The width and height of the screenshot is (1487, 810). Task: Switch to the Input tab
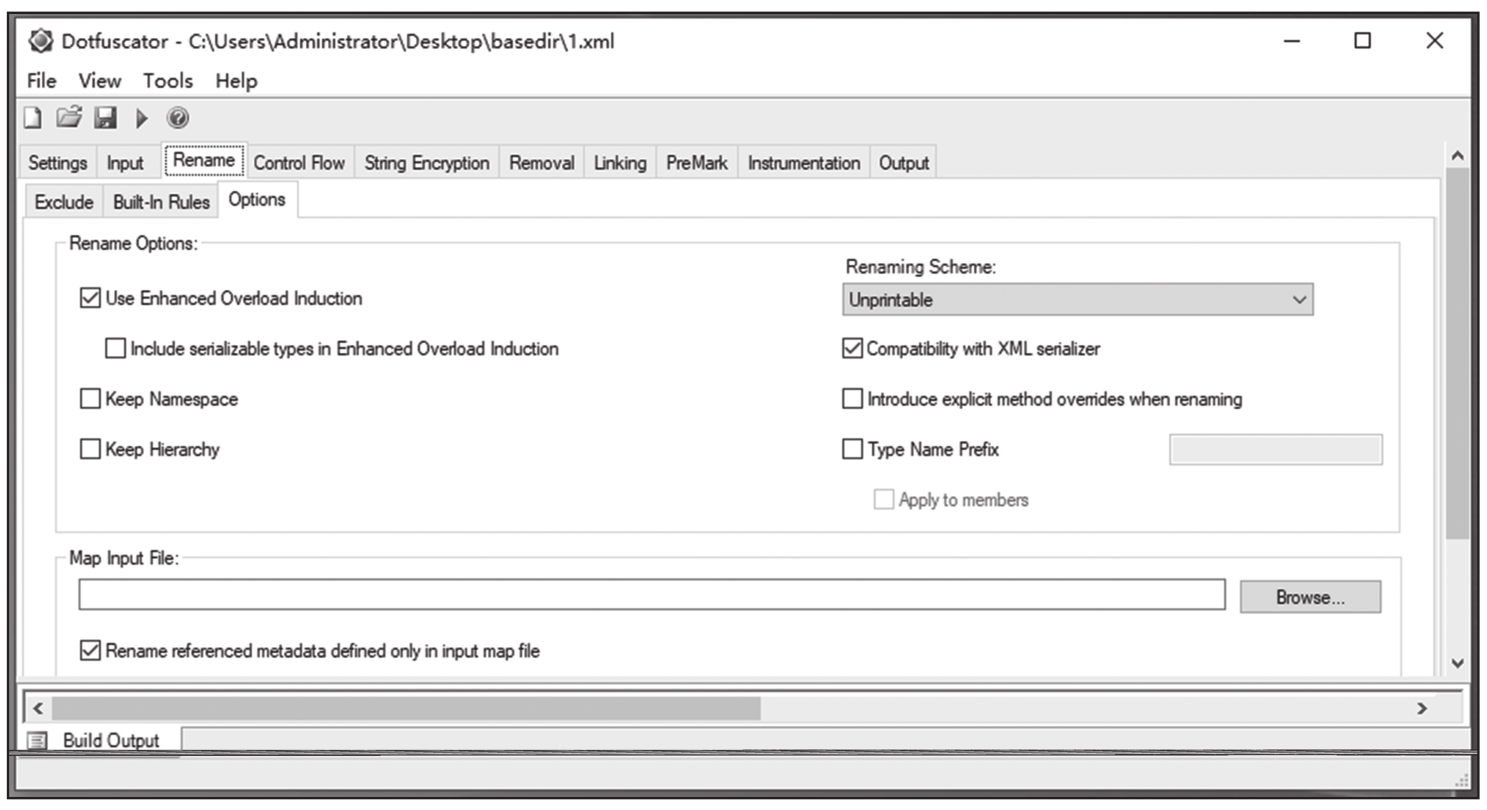click(x=126, y=163)
